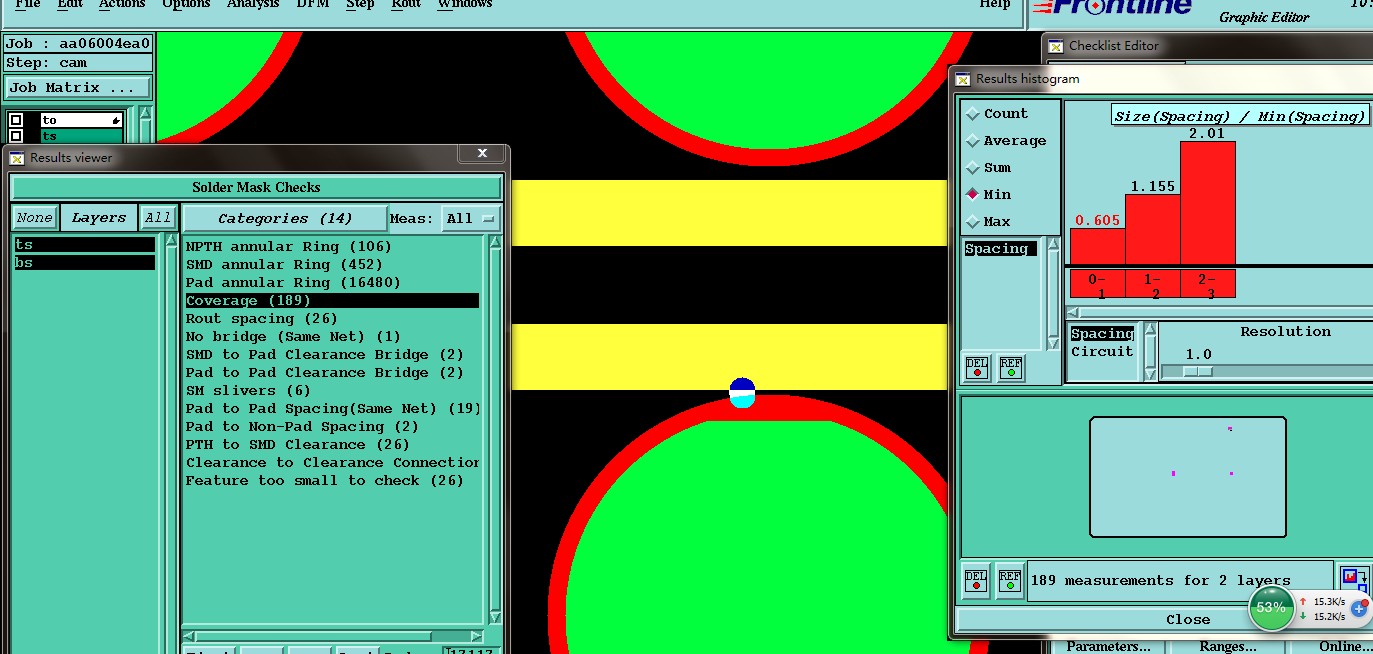Click the blue plus network monitor icon

(x=1359, y=608)
